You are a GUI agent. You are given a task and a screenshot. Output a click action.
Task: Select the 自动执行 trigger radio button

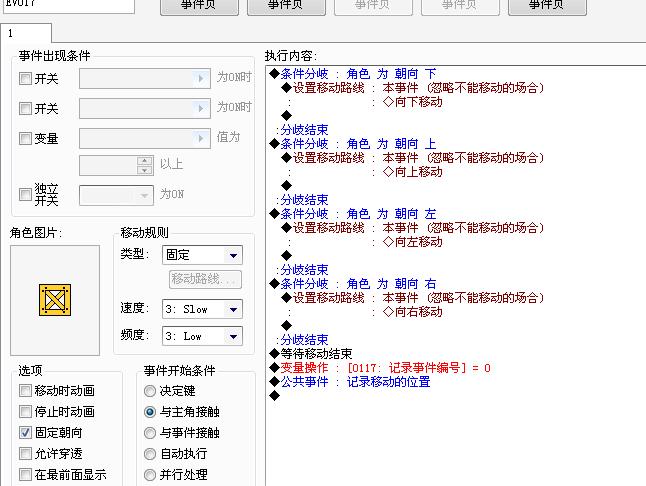[x=150, y=453]
